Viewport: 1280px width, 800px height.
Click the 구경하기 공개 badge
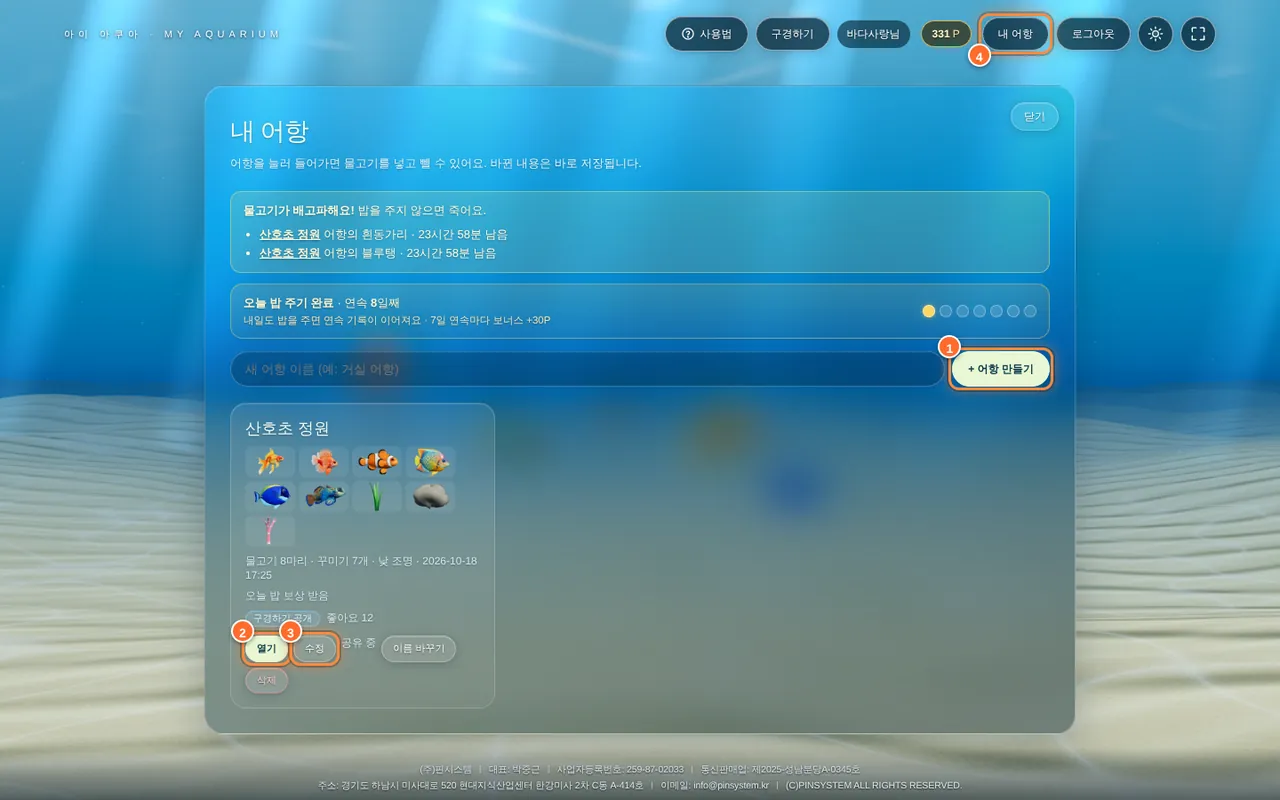tap(283, 618)
